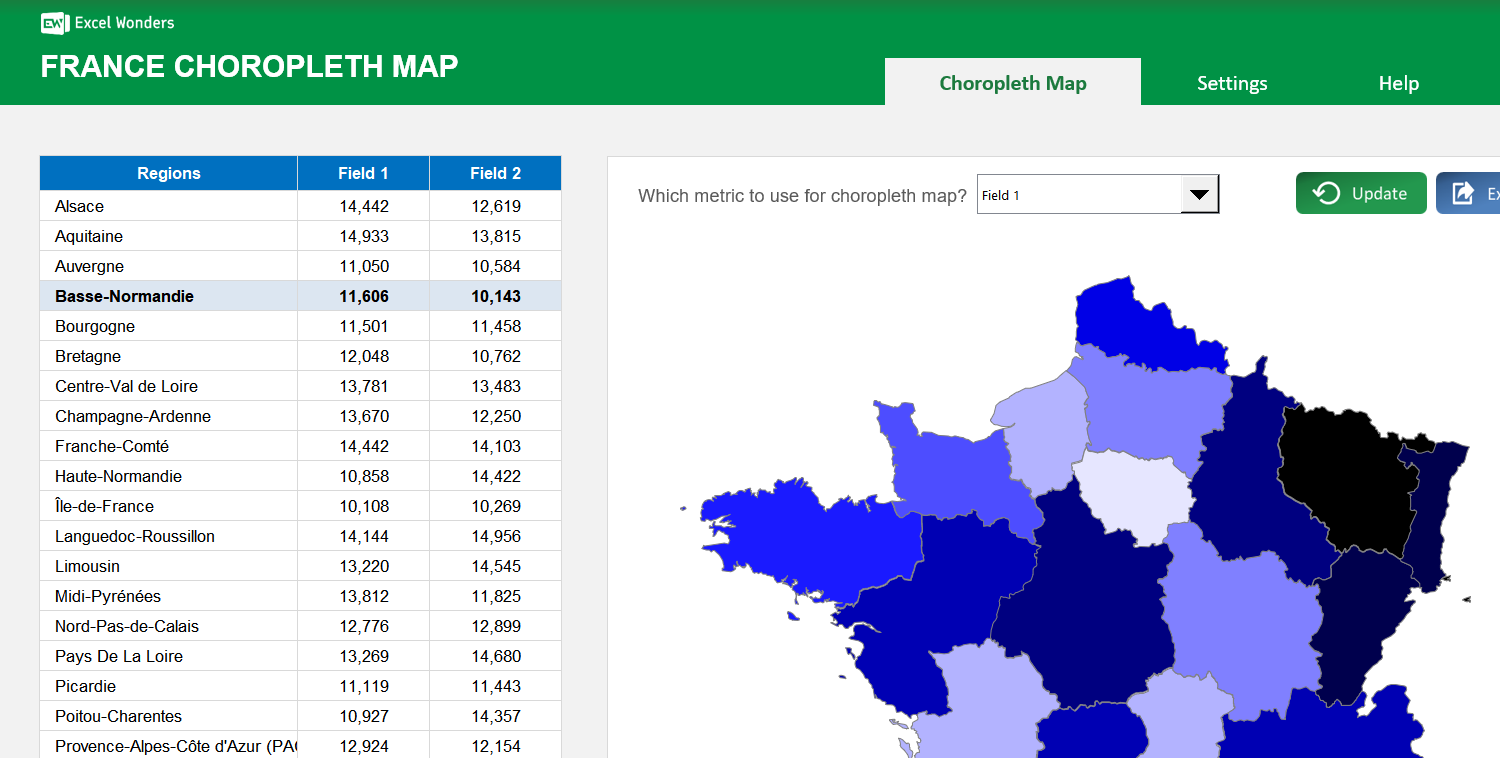Click the Poitou-Charentes row in the table

[168, 716]
